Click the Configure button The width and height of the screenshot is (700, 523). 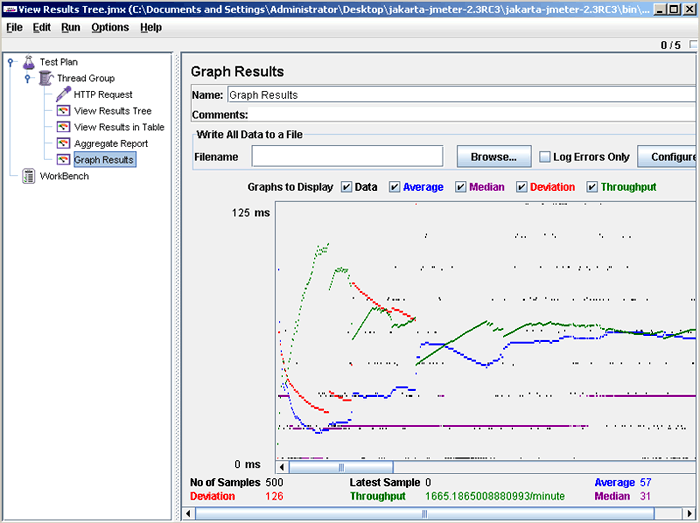tap(670, 156)
